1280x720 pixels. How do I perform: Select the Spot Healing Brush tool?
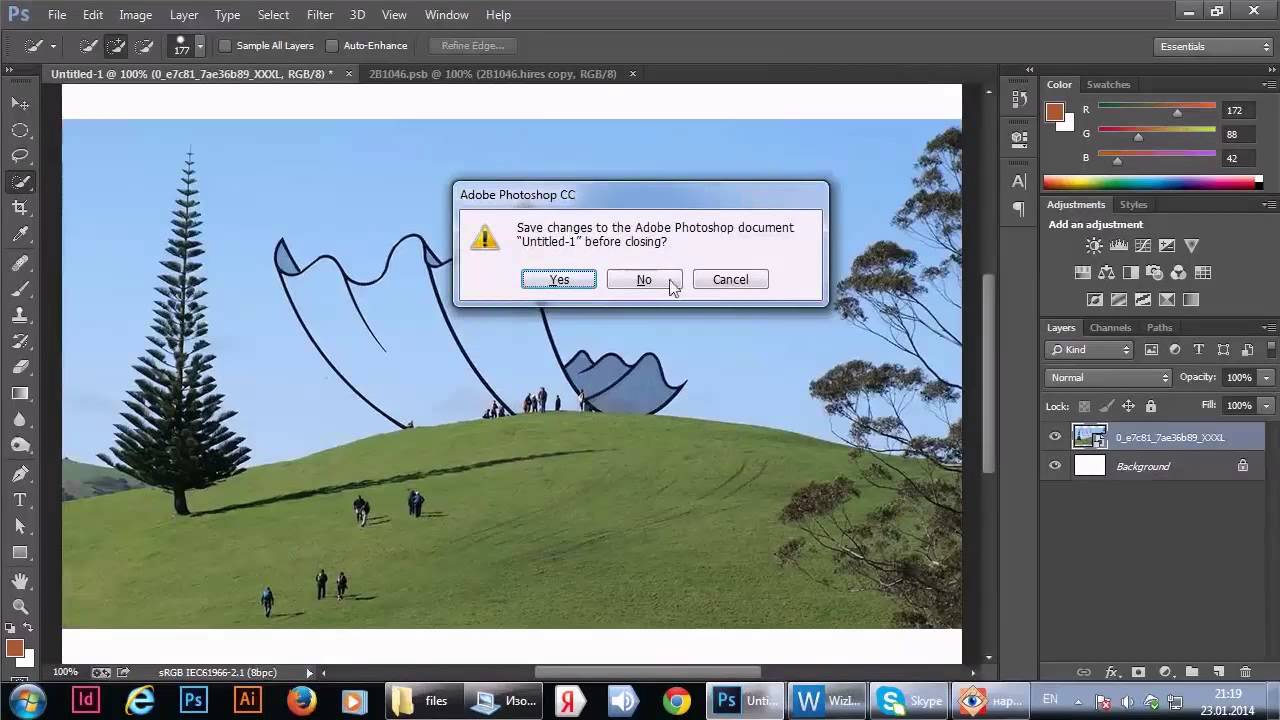20,262
